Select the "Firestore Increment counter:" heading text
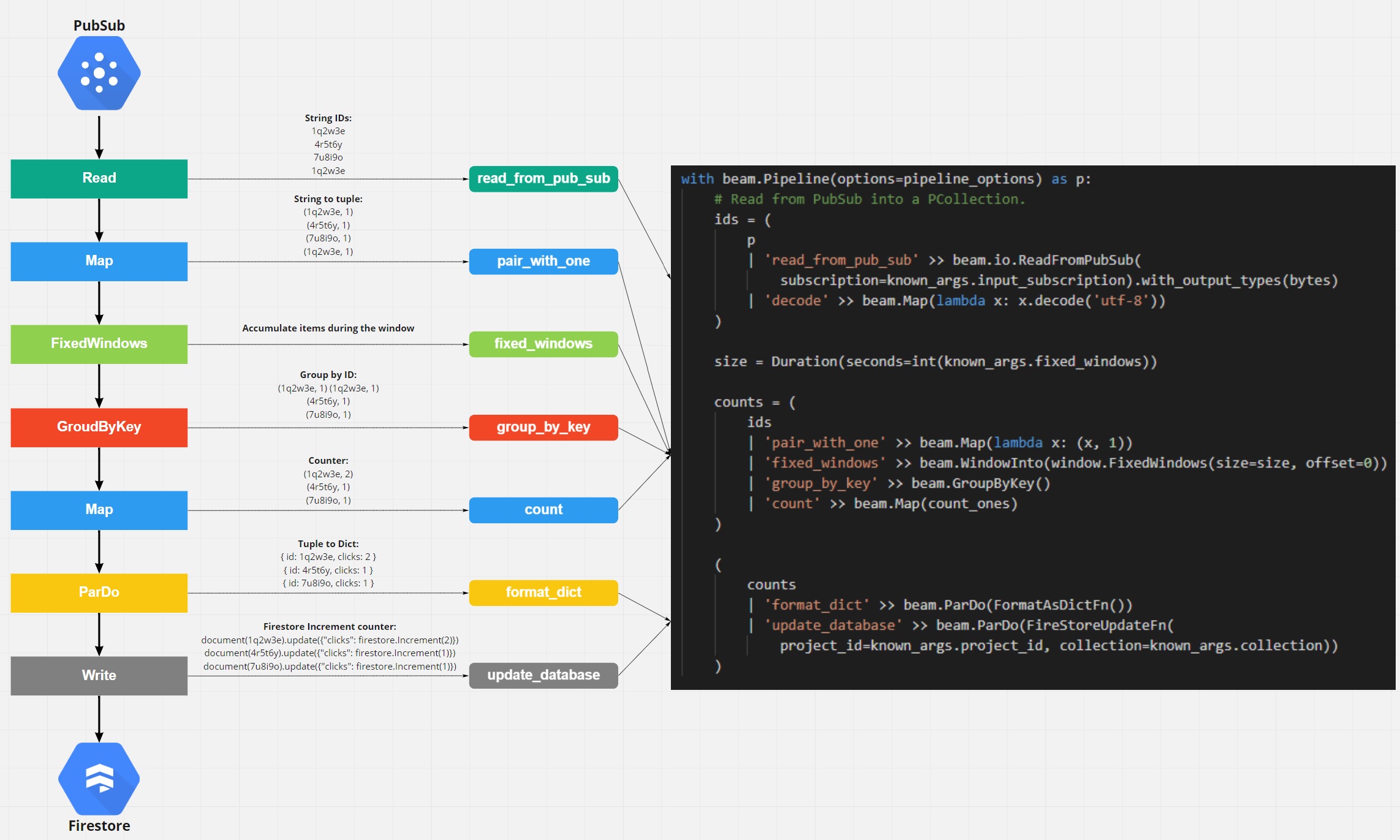The image size is (1400, 840). click(x=329, y=626)
